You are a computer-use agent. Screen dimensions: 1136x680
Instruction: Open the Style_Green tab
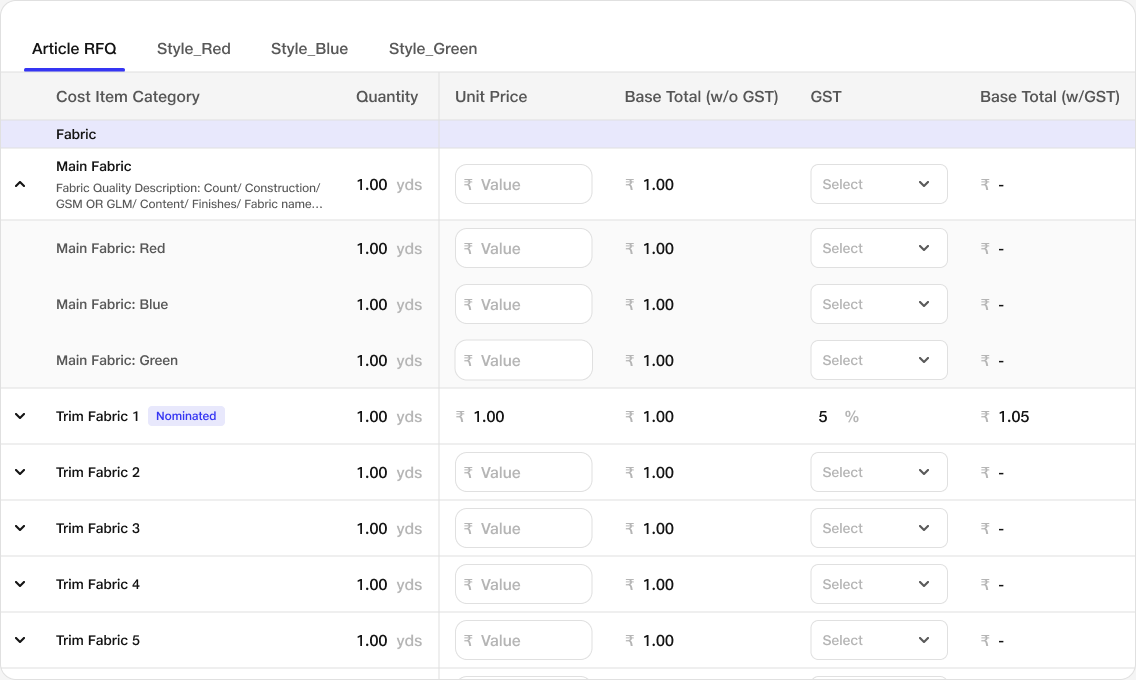433,49
